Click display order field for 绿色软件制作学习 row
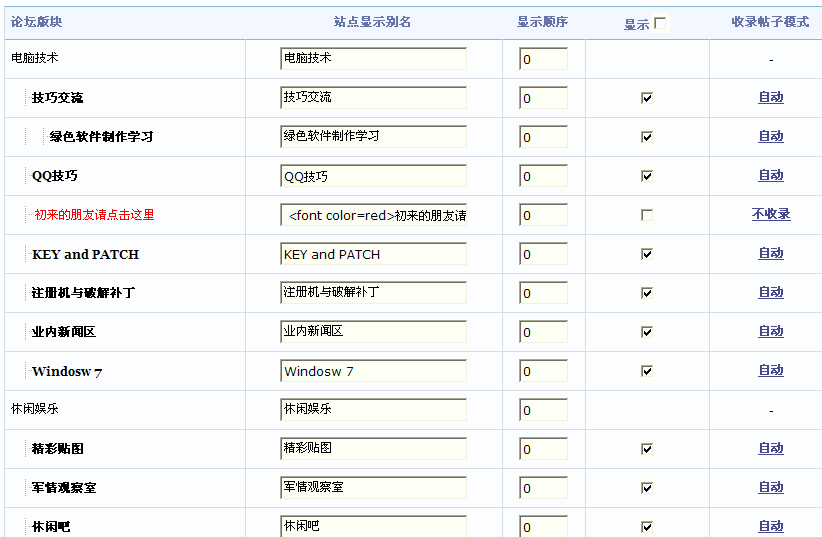The image size is (822, 537). [x=544, y=136]
